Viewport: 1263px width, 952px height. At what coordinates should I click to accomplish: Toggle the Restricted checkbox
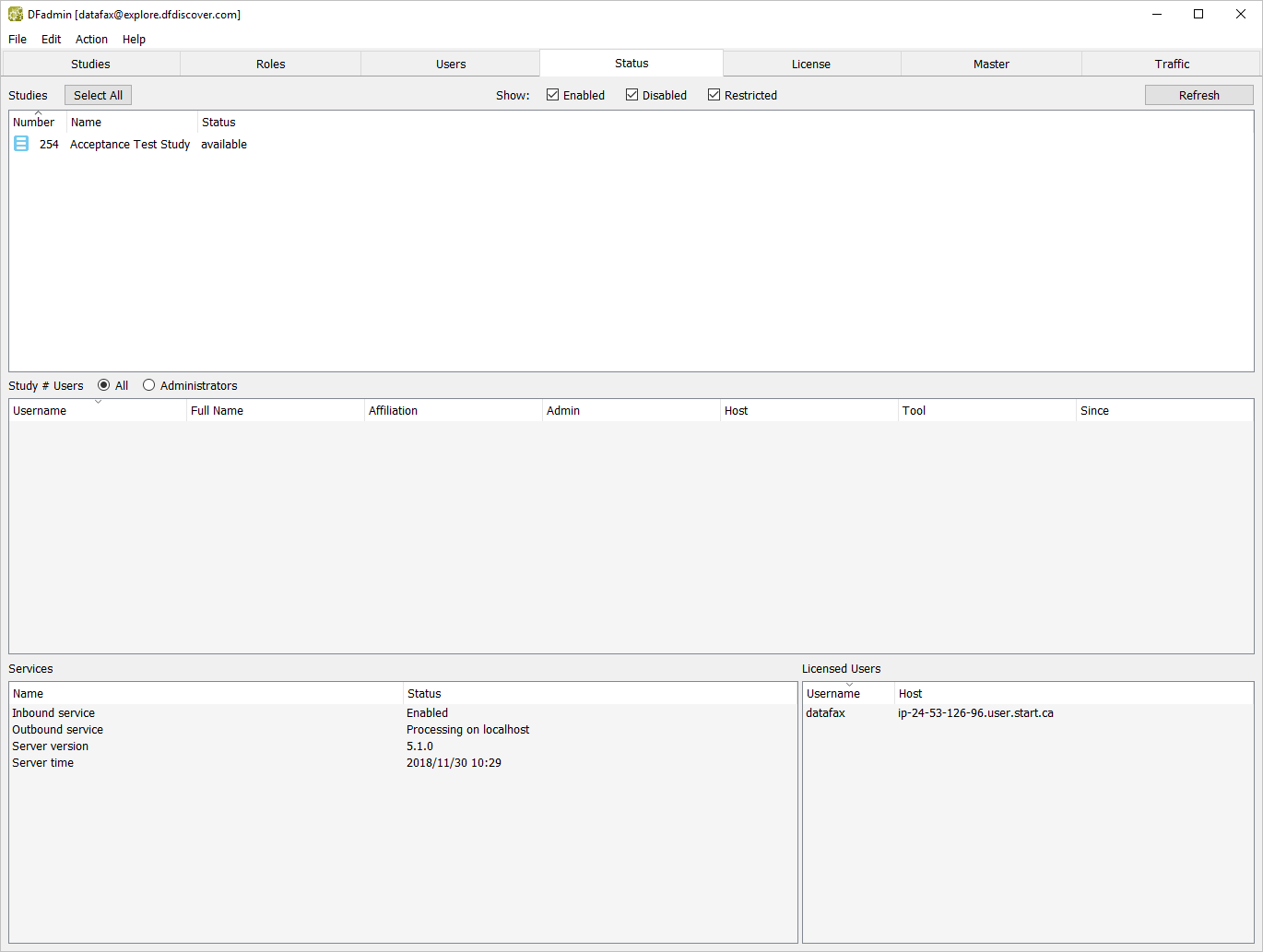tap(714, 95)
